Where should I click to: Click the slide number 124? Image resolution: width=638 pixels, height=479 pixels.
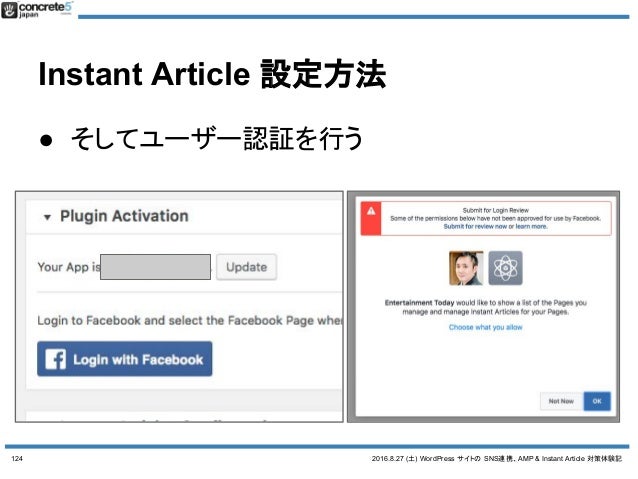point(17,459)
